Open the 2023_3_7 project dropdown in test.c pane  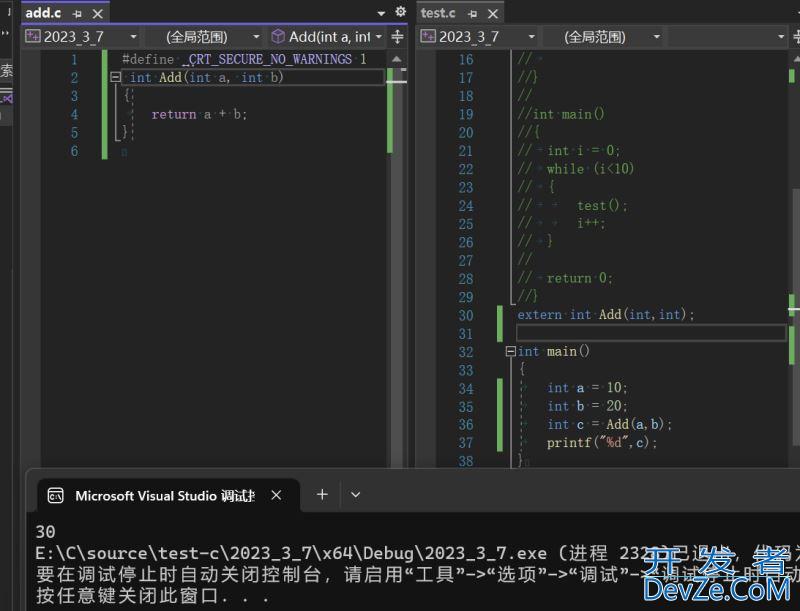(478, 37)
